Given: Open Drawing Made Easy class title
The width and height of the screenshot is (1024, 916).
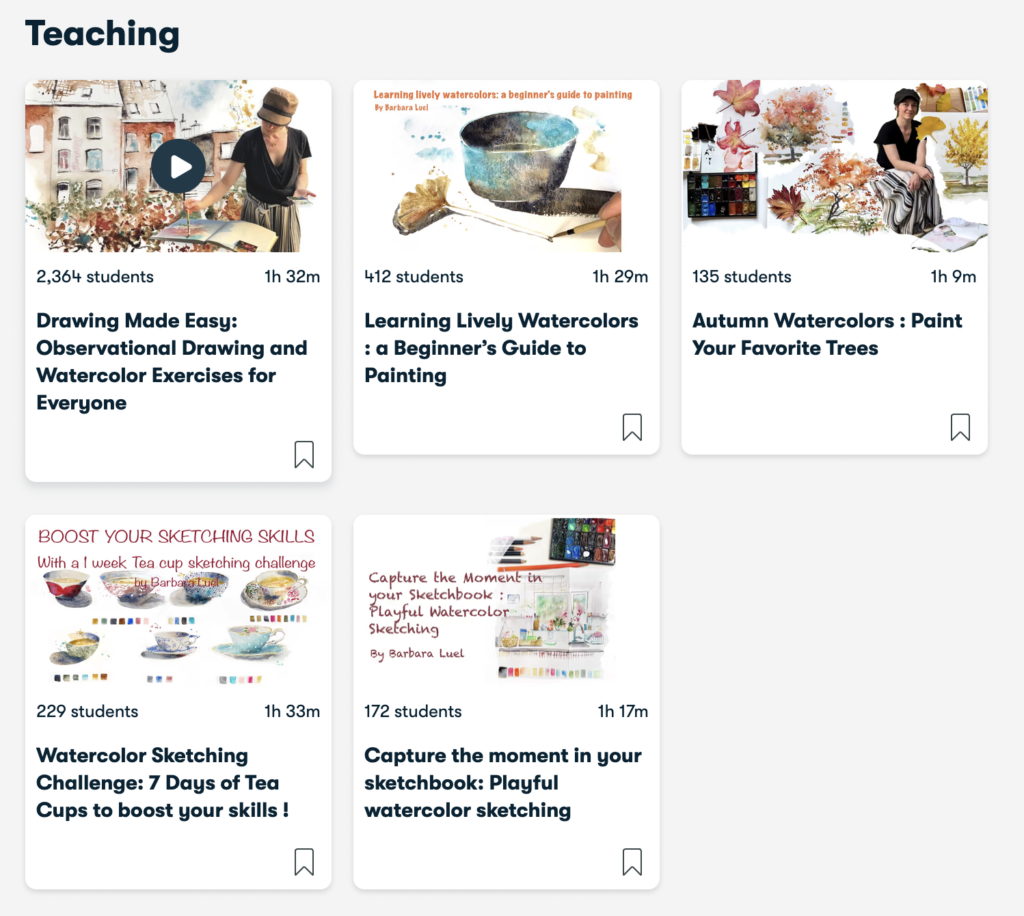Looking at the screenshot, I should pos(172,362).
